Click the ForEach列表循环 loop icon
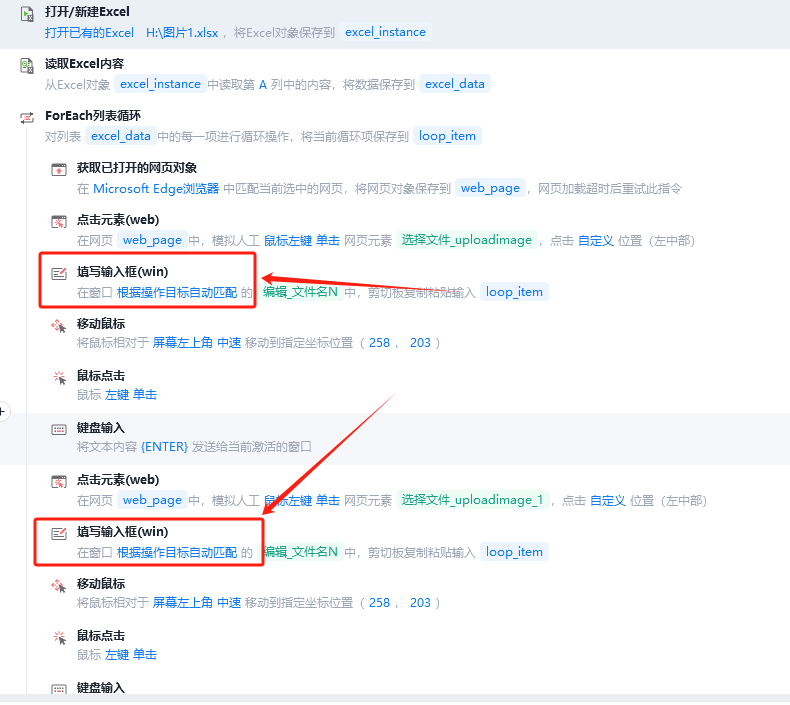This screenshot has height=705, width=790. pyautogui.click(x=27, y=118)
